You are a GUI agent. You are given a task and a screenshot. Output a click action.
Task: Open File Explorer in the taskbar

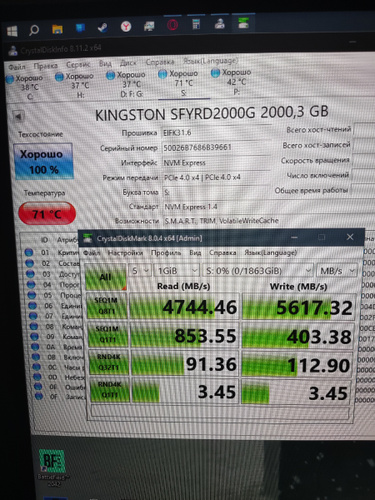click(57, 29)
